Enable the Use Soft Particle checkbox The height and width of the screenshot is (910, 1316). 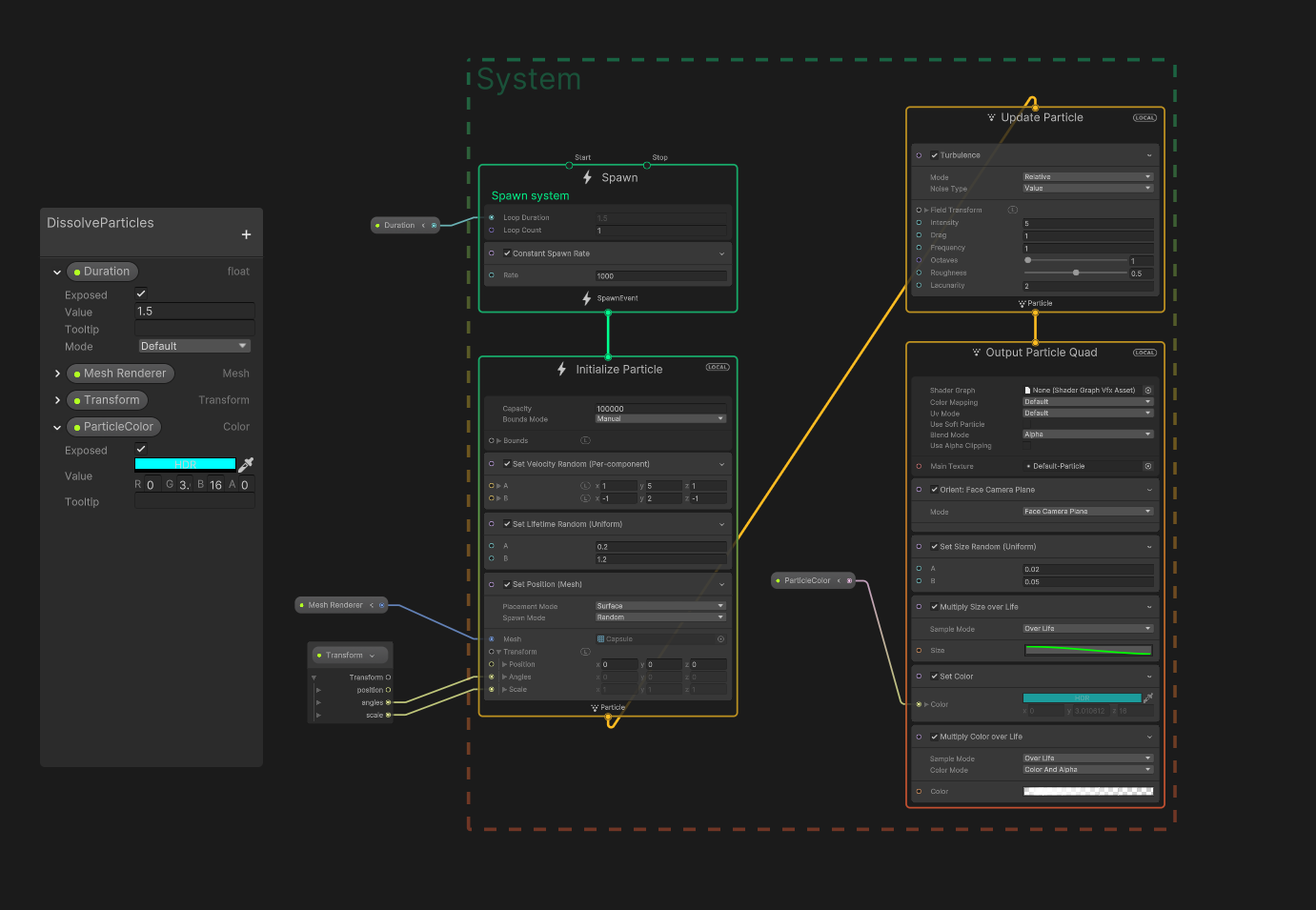click(1027, 424)
